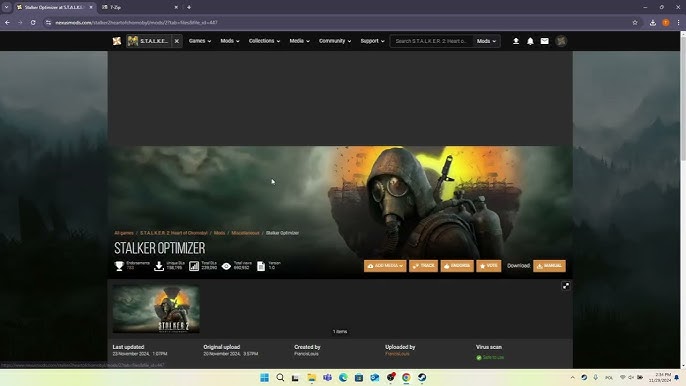Go back in browser history
This screenshot has height=386, width=686.
7,22
